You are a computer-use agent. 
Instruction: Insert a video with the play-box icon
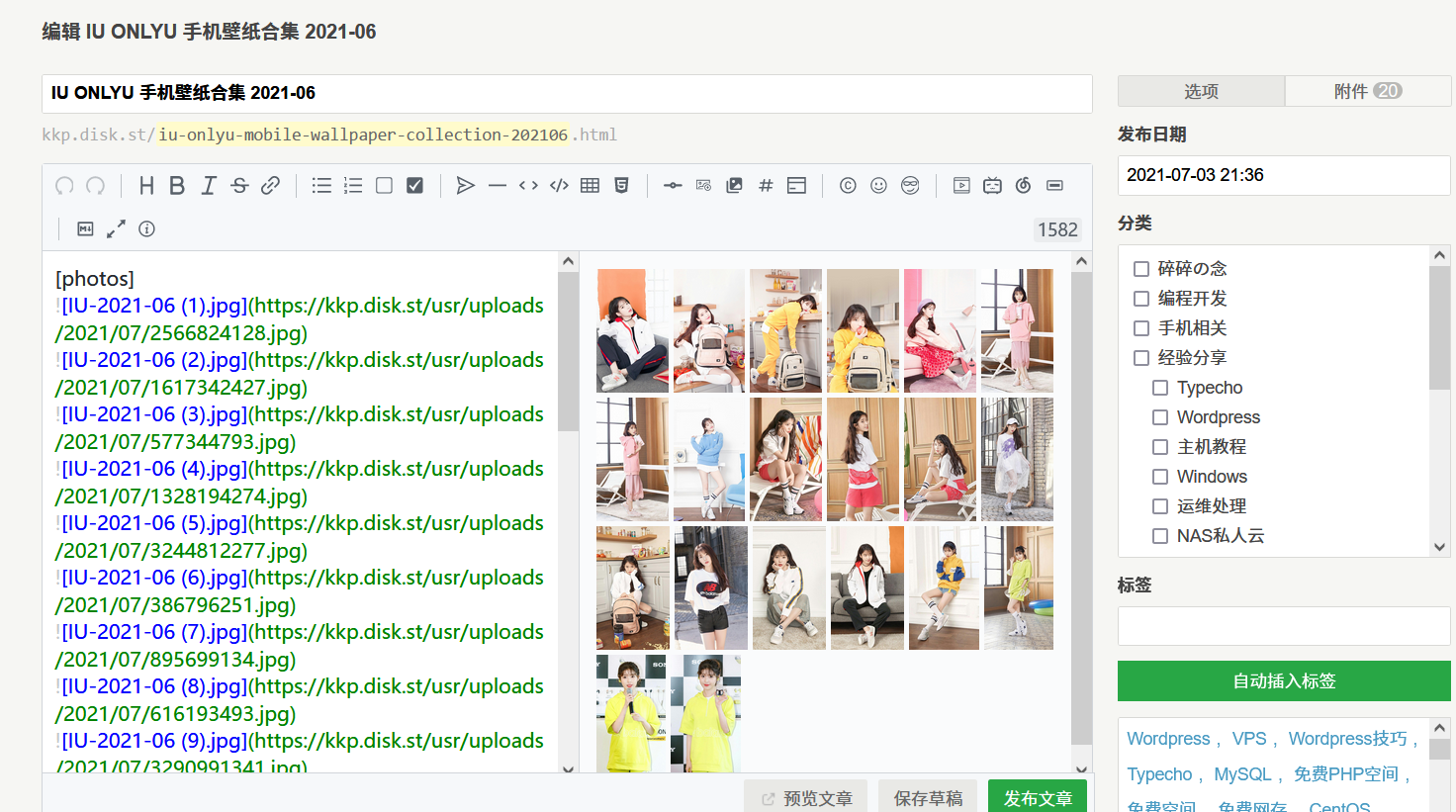click(x=961, y=185)
